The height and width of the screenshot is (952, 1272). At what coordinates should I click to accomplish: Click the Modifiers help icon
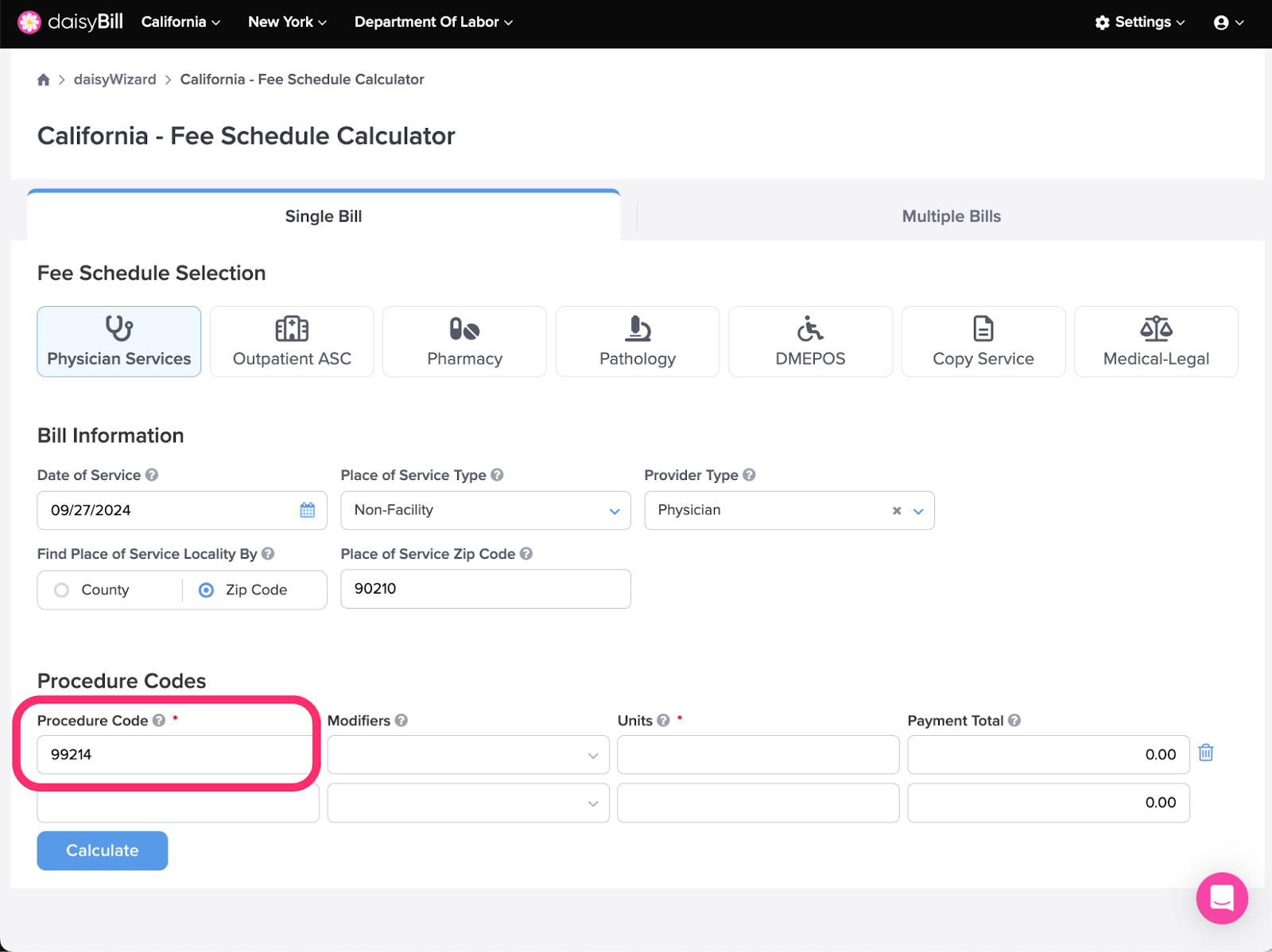click(401, 720)
